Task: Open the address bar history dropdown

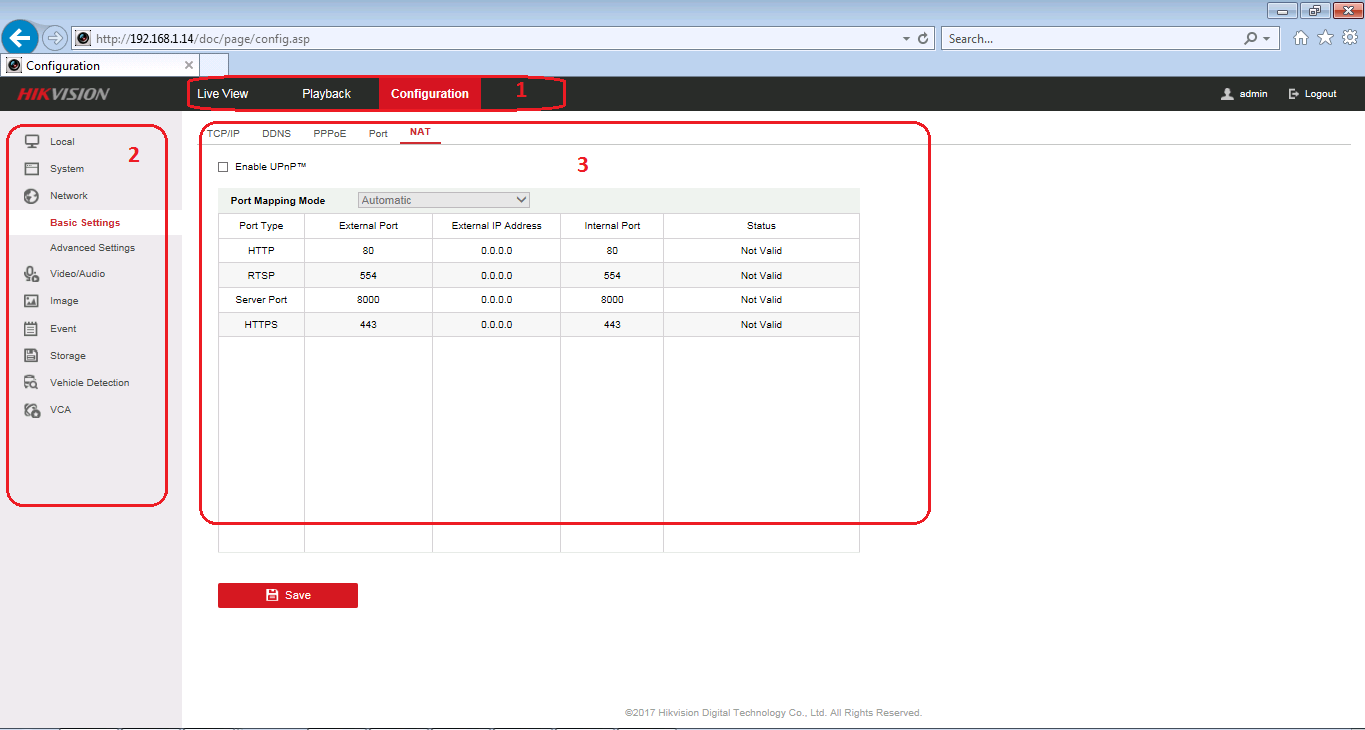Action: [906, 39]
